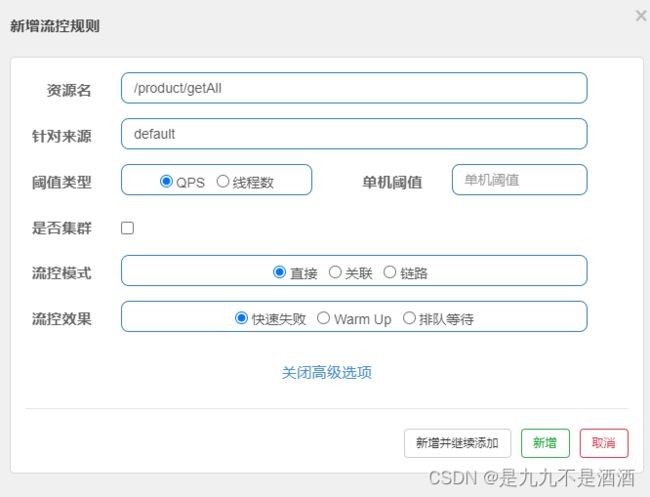Click the 新增并继续添加 button
Viewport: 650px width, 497px height.
(x=457, y=443)
